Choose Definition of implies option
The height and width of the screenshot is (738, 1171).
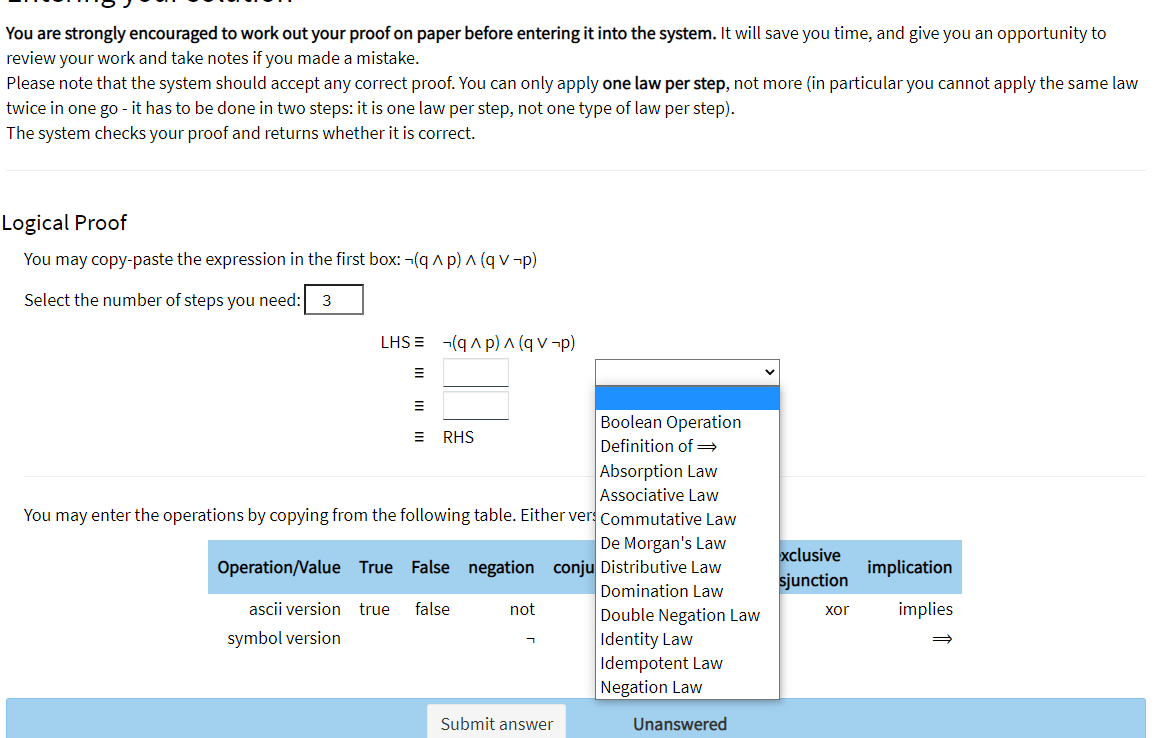click(687, 446)
